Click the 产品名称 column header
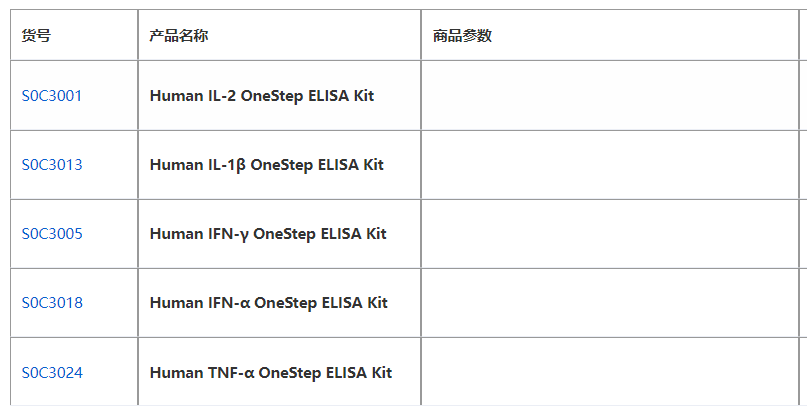The width and height of the screenshot is (807, 414). (x=179, y=36)
